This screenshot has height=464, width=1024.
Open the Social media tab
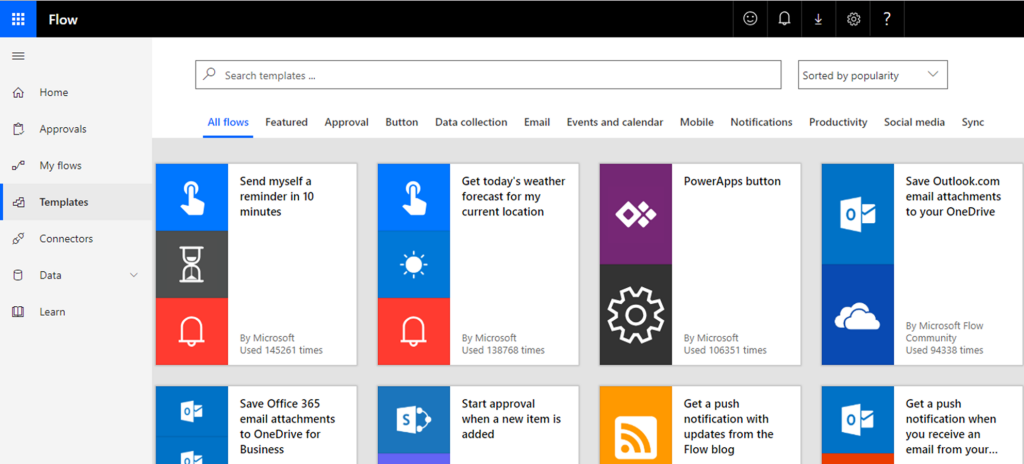point(914,122)
